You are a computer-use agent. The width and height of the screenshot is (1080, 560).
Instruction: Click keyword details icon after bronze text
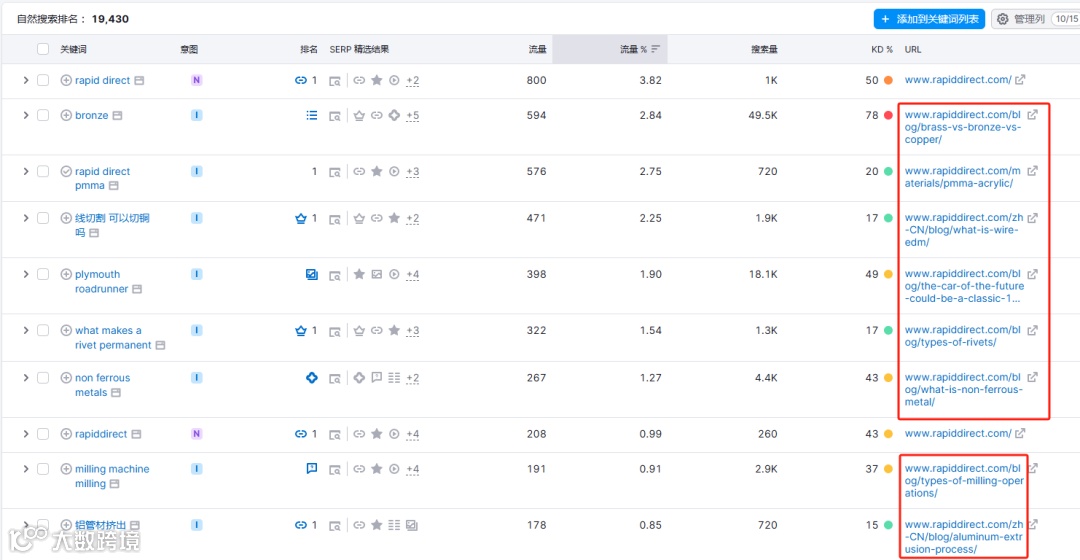(x=118, y=115)
